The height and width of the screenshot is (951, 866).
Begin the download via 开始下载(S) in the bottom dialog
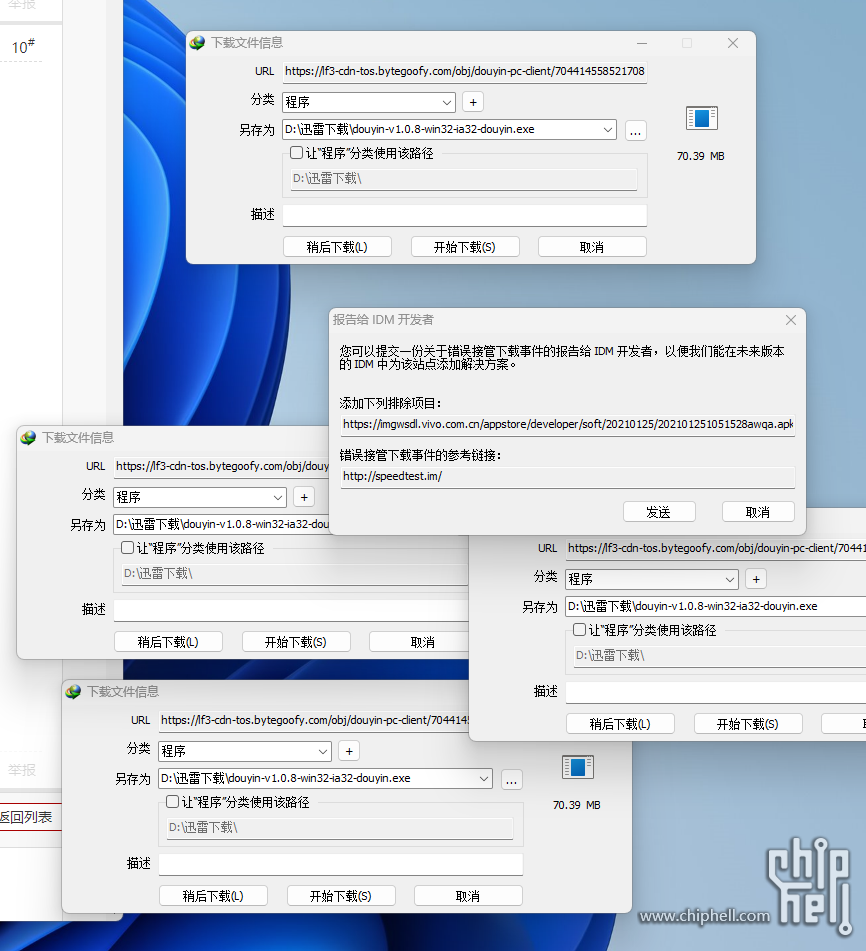click(x=341, y=896)
